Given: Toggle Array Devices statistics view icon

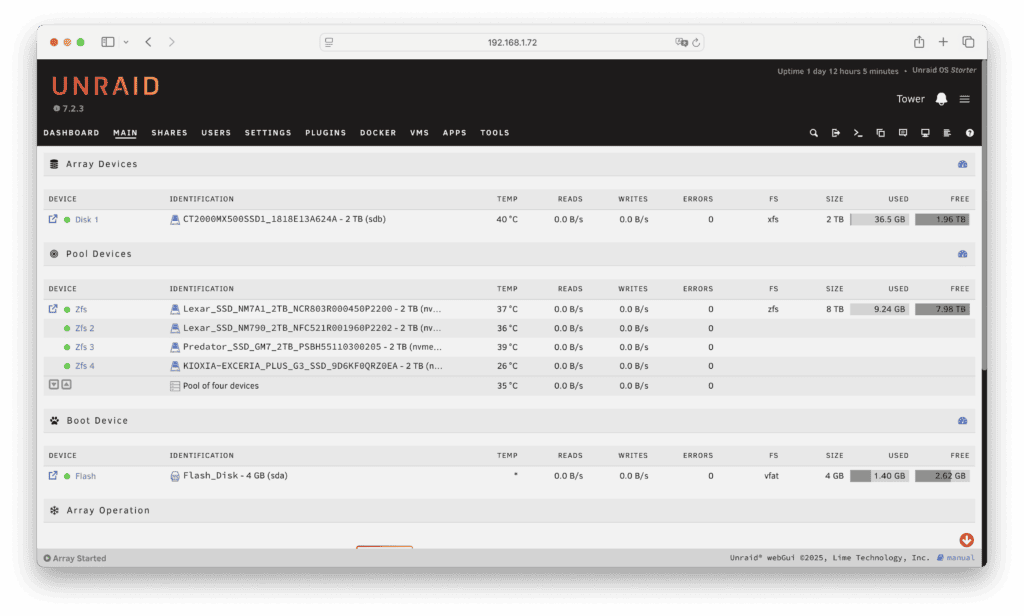Looking at the screenshot, I should [x=962, y=164].
